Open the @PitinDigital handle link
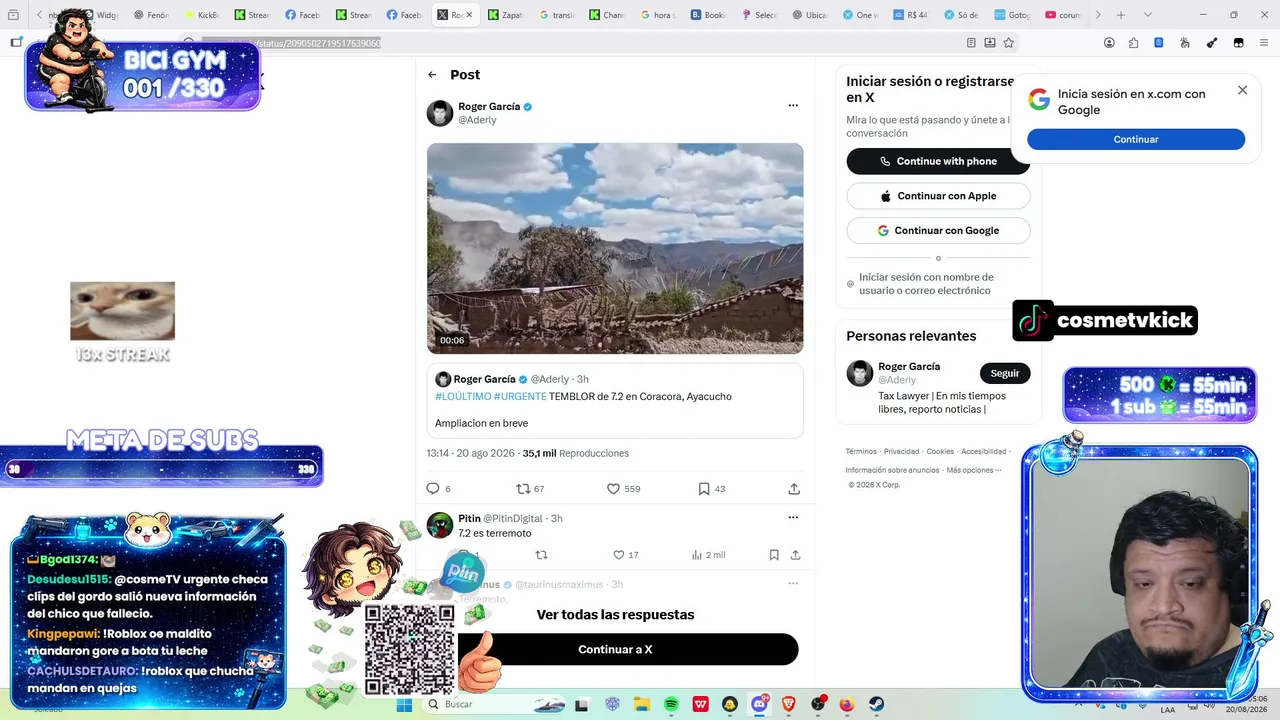The width and height of the screenshot is (1280, 720). pos(515,518)
